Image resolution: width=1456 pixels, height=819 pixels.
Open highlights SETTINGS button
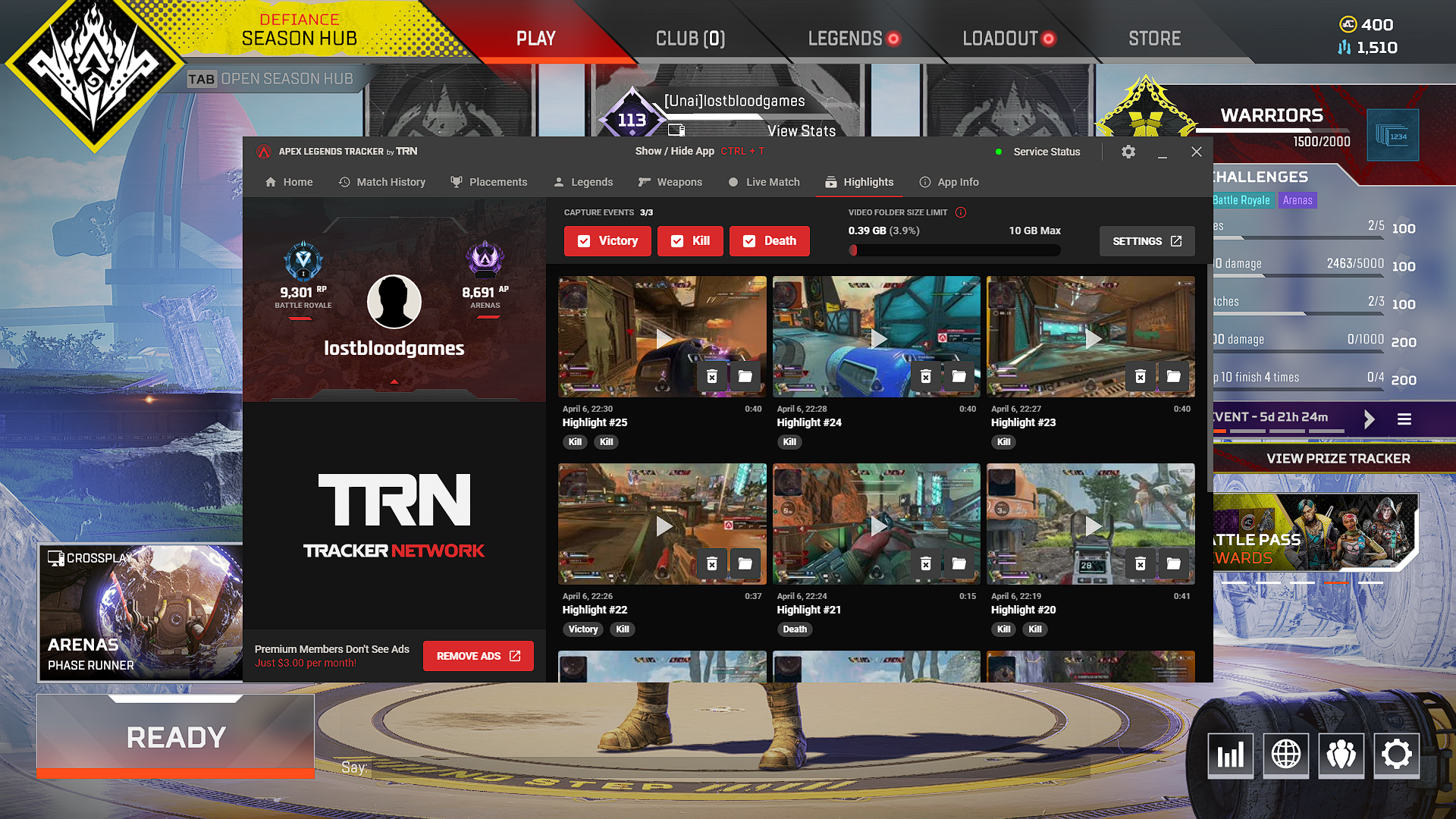pyautogui.click(x=1147, y=241)
